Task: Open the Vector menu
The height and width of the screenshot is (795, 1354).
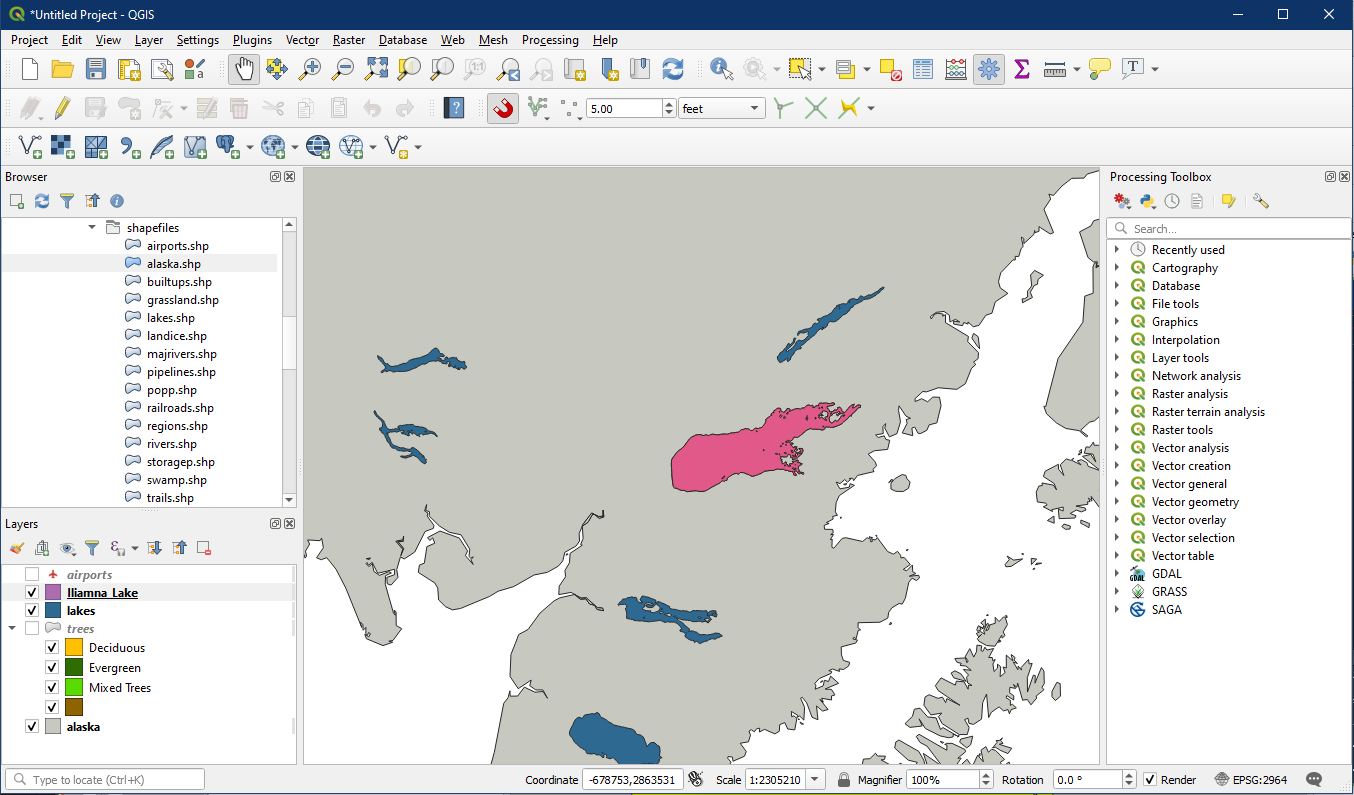Action: point(302,40)
